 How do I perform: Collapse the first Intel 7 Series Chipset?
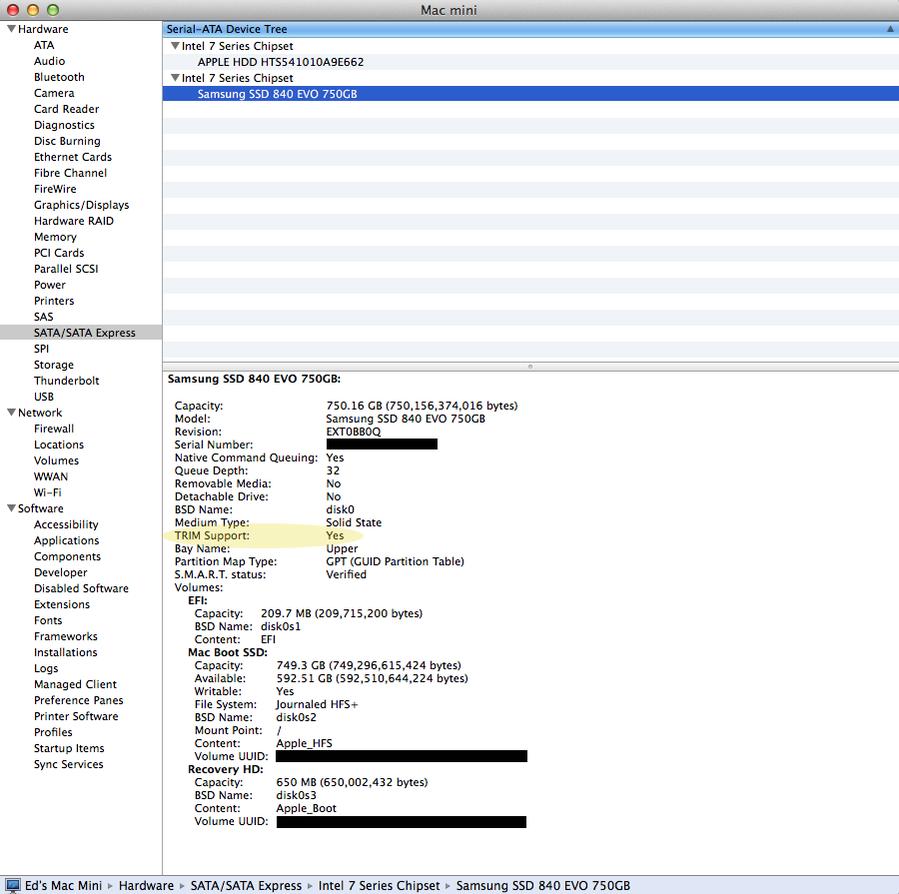pyautogui.click(x=175, y=46)
